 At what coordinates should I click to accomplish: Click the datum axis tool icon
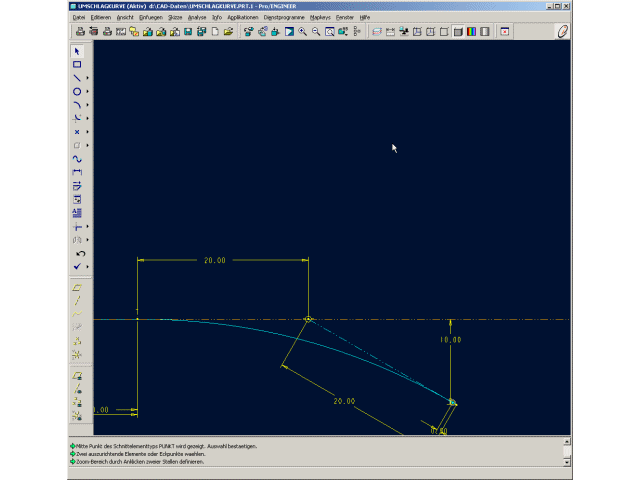(77, 301)
